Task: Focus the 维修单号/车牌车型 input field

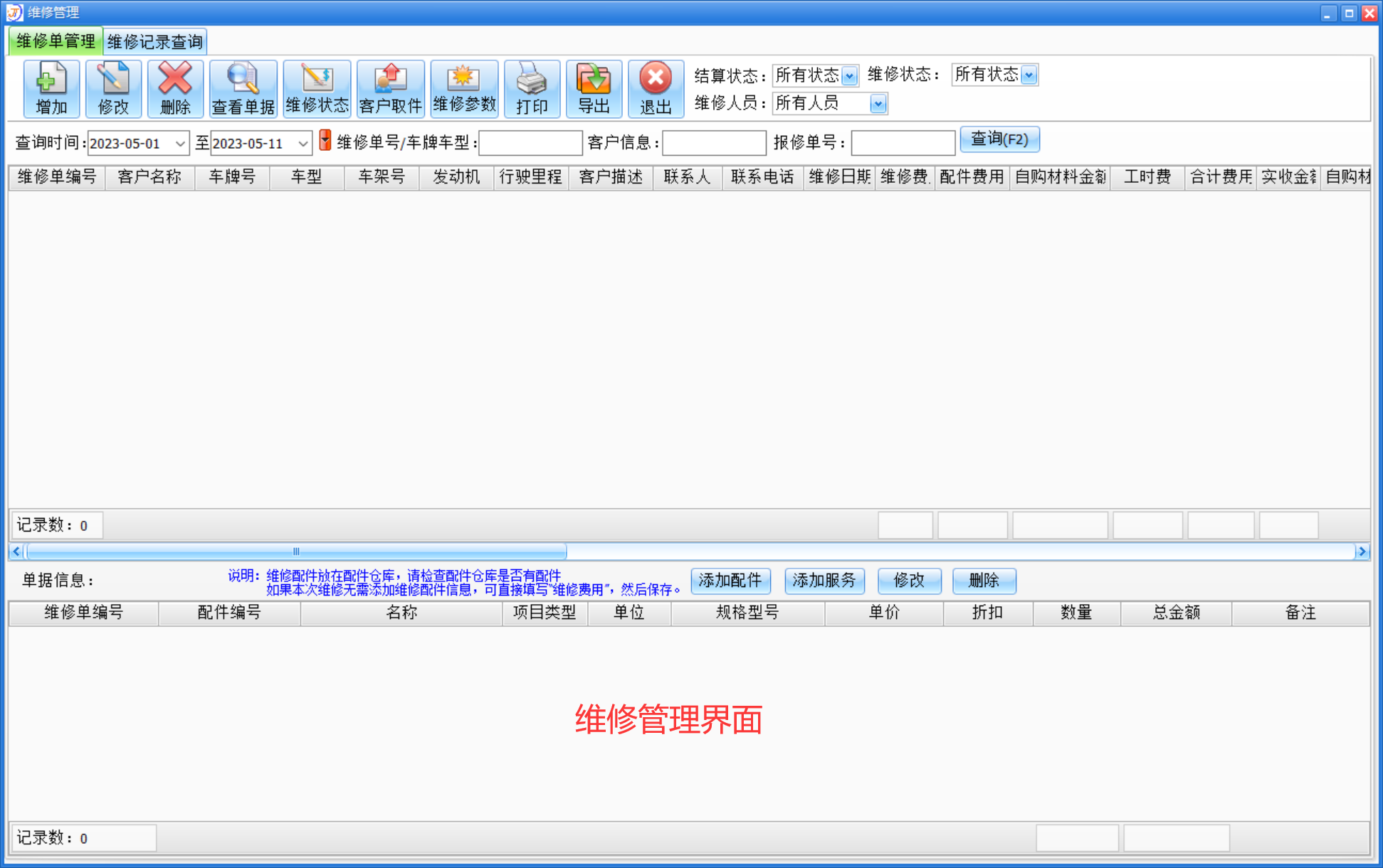Action: point(530,143)
